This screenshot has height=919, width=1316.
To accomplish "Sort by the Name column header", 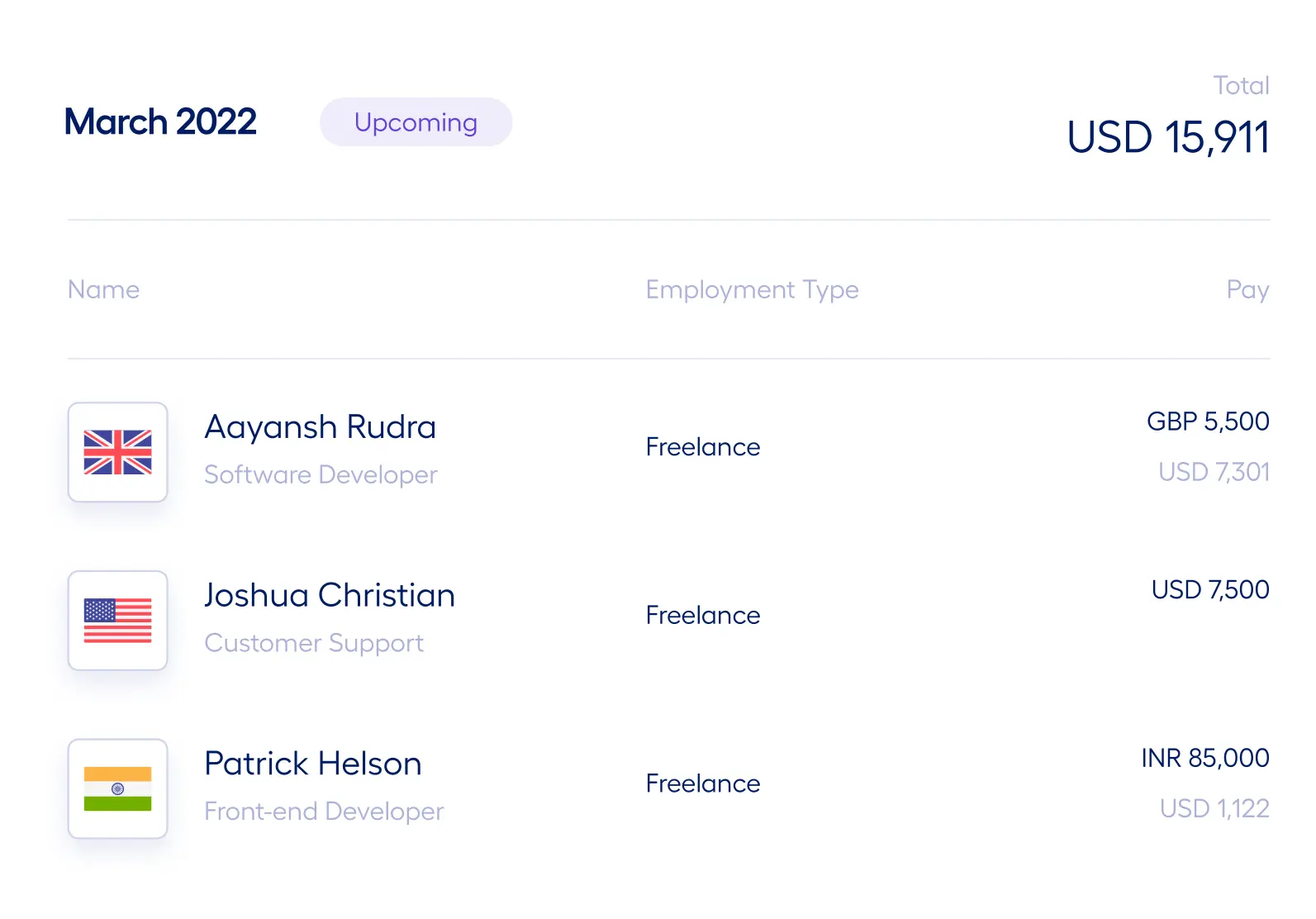I will coord(104,289).
